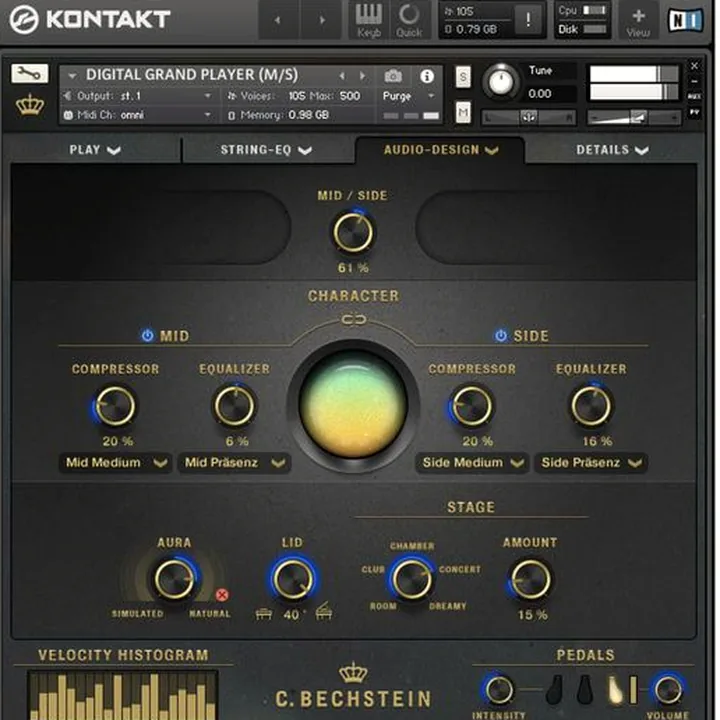Screen dimensions: 720x720
Task: Click the large CHARACTER orb control
Action: pyautogui.click(x=353, y=405)
